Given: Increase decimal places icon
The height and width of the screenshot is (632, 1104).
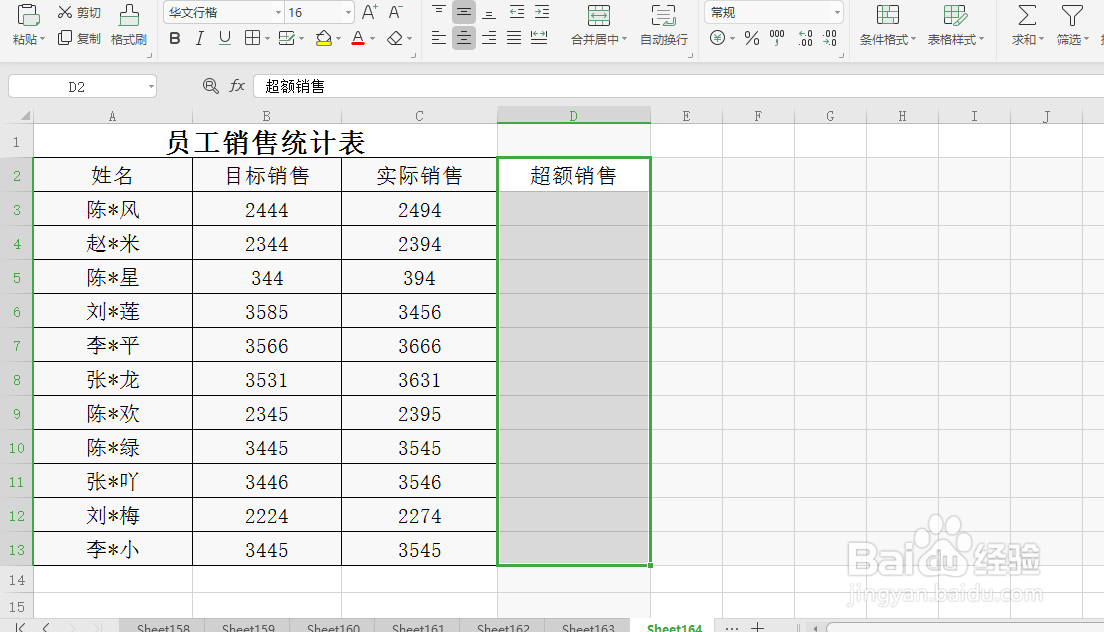Looking at the screenshot, I should 805,38.
